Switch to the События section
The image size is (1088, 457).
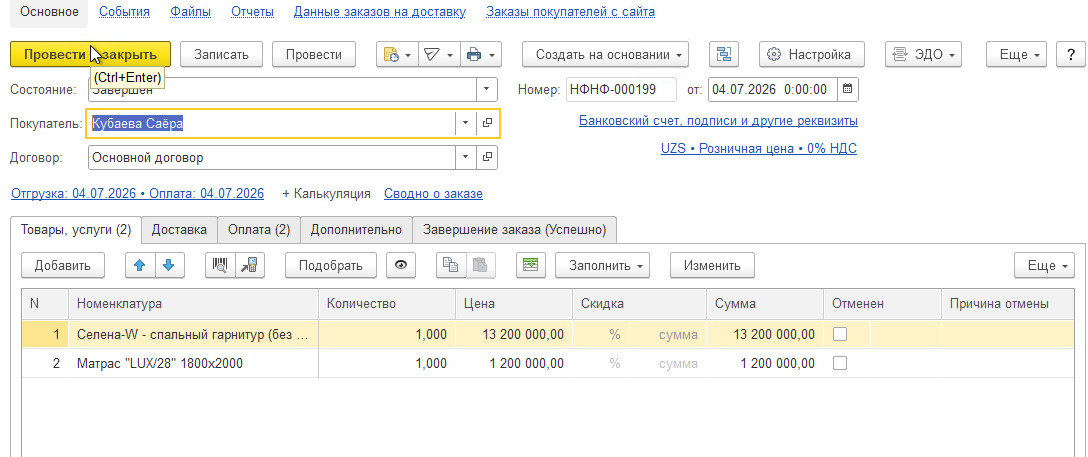pos(124,12)
